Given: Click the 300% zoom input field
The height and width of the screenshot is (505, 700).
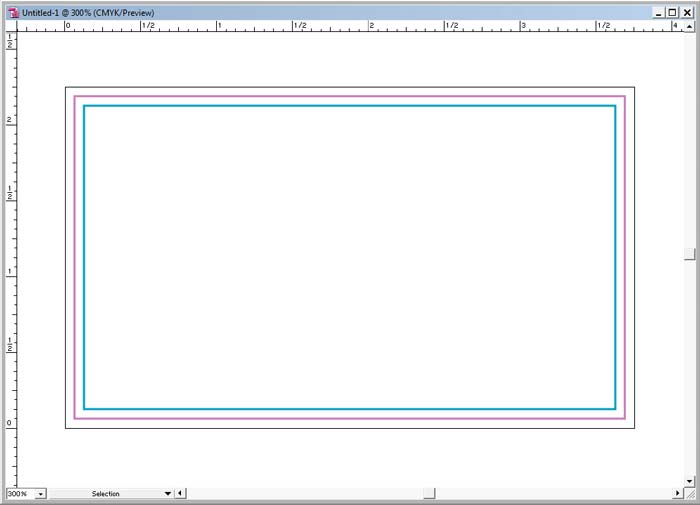Looking at the screenshot, I should pyautogui.click(x=21, y=494).
